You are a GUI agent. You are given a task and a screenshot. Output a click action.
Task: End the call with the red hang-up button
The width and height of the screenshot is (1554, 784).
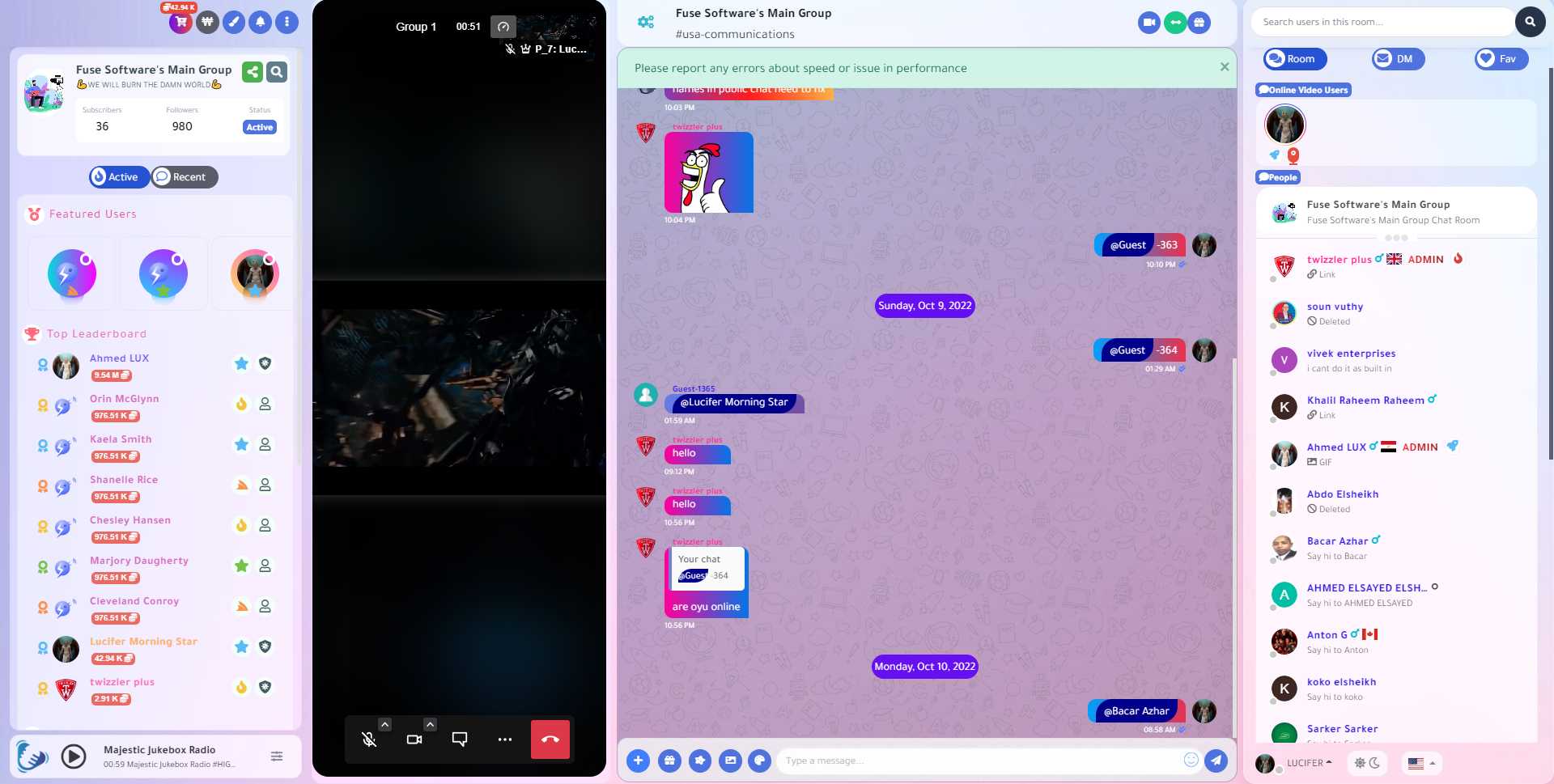550,739
